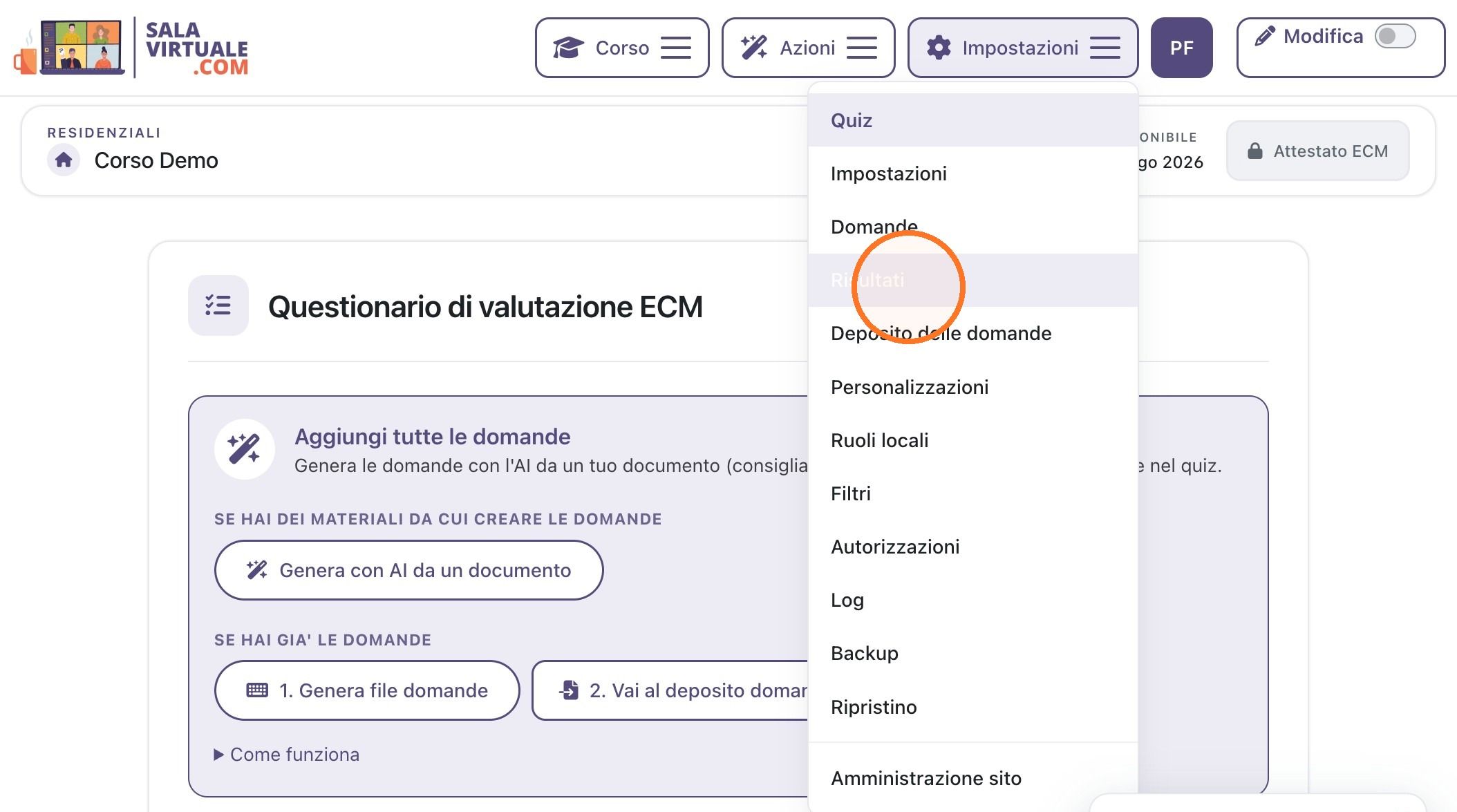The image size is (1457, 812).
Task: Click the Sala Virtuale logo image
Action: [x=131, y=47]
